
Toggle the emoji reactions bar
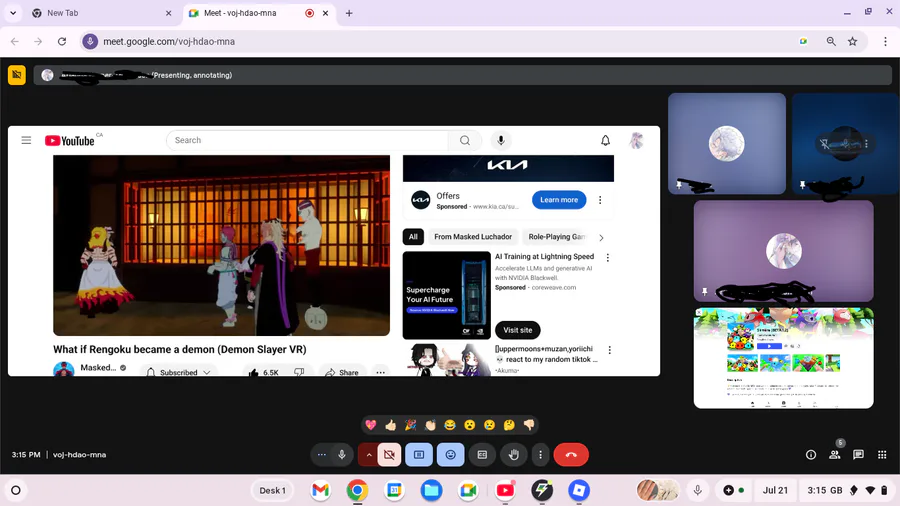point(451,455)
